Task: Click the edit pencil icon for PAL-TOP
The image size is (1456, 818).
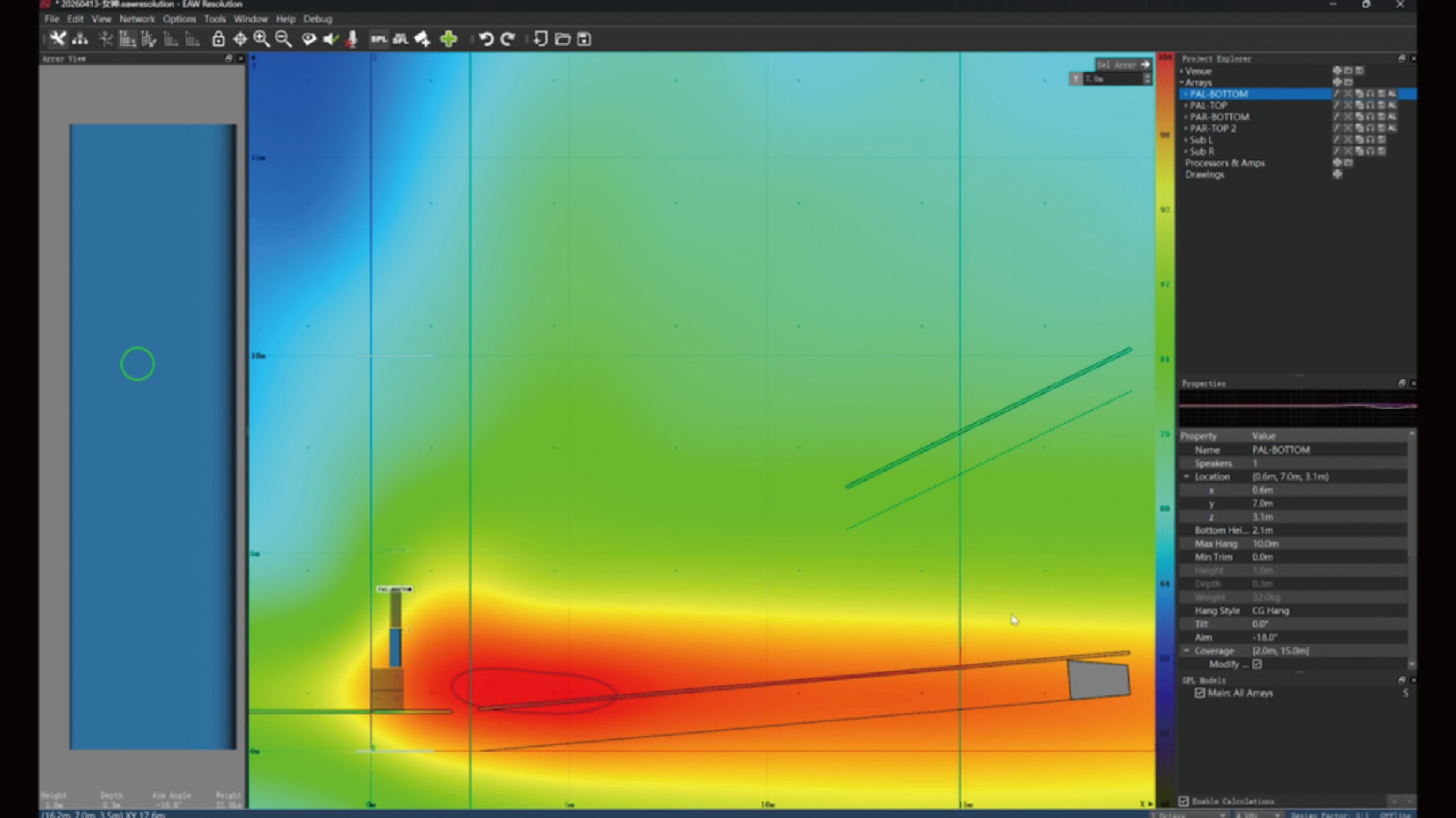Action: click(x=1337, y=106)
